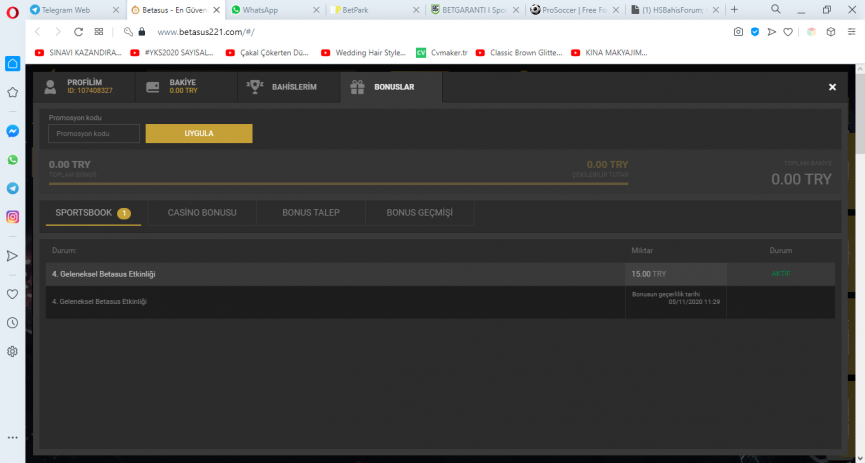Image resolution: width=865 pixels, height=463 pixels.
Task: Click the cube extensions icon in toolbar
Action: coord(831,32)
